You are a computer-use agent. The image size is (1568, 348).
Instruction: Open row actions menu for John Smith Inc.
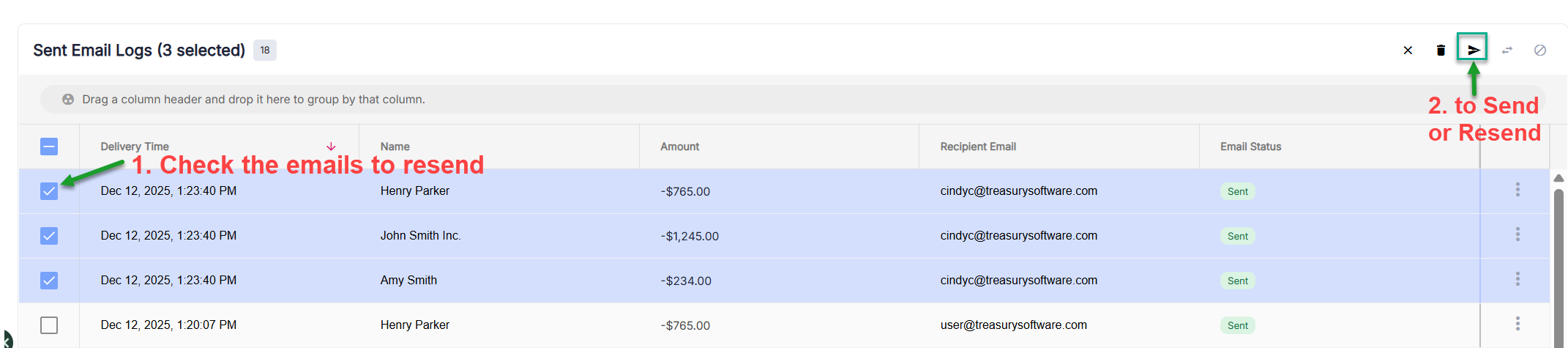[1517, 234]
